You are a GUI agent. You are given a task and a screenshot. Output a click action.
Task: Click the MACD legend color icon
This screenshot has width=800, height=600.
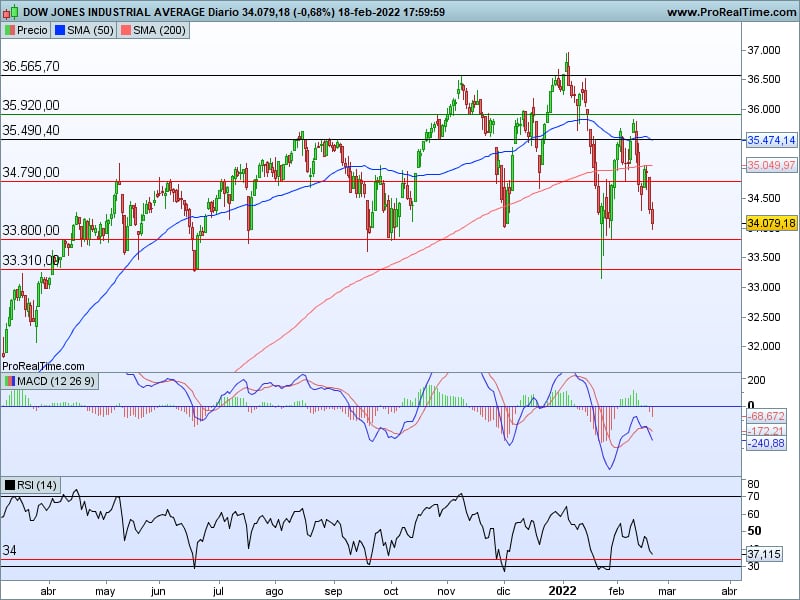10,381
